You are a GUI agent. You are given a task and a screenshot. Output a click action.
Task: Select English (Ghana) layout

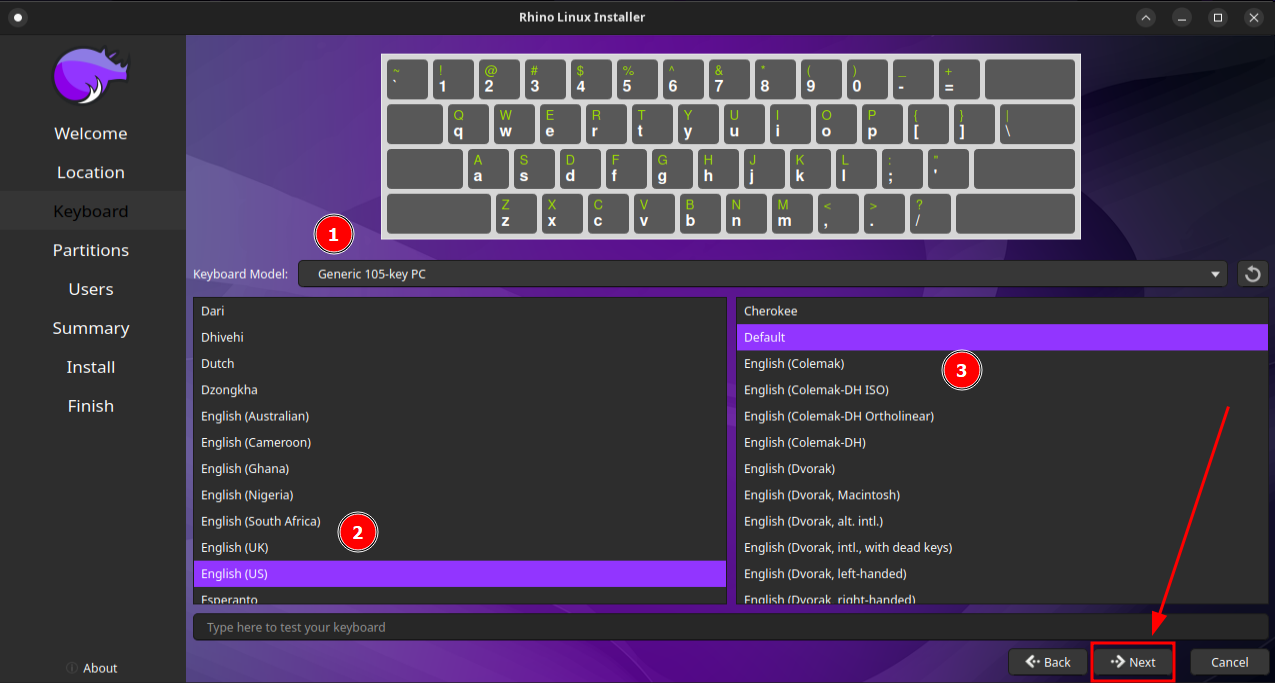pyautogui.click(x=460, y=468)
